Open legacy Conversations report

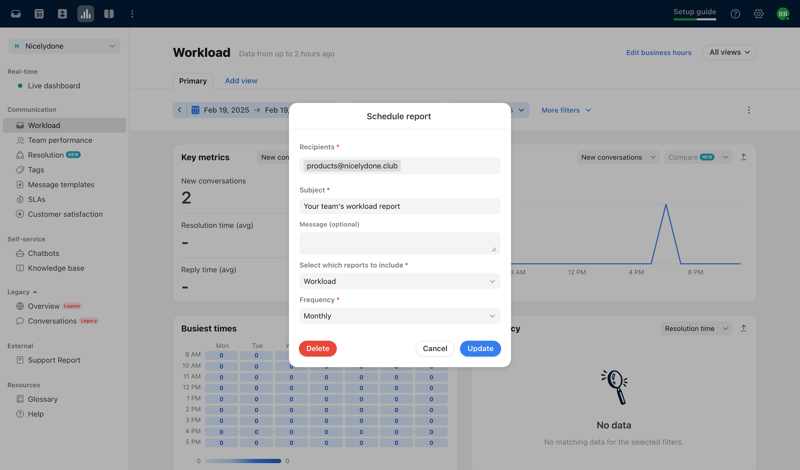point(52,321)
